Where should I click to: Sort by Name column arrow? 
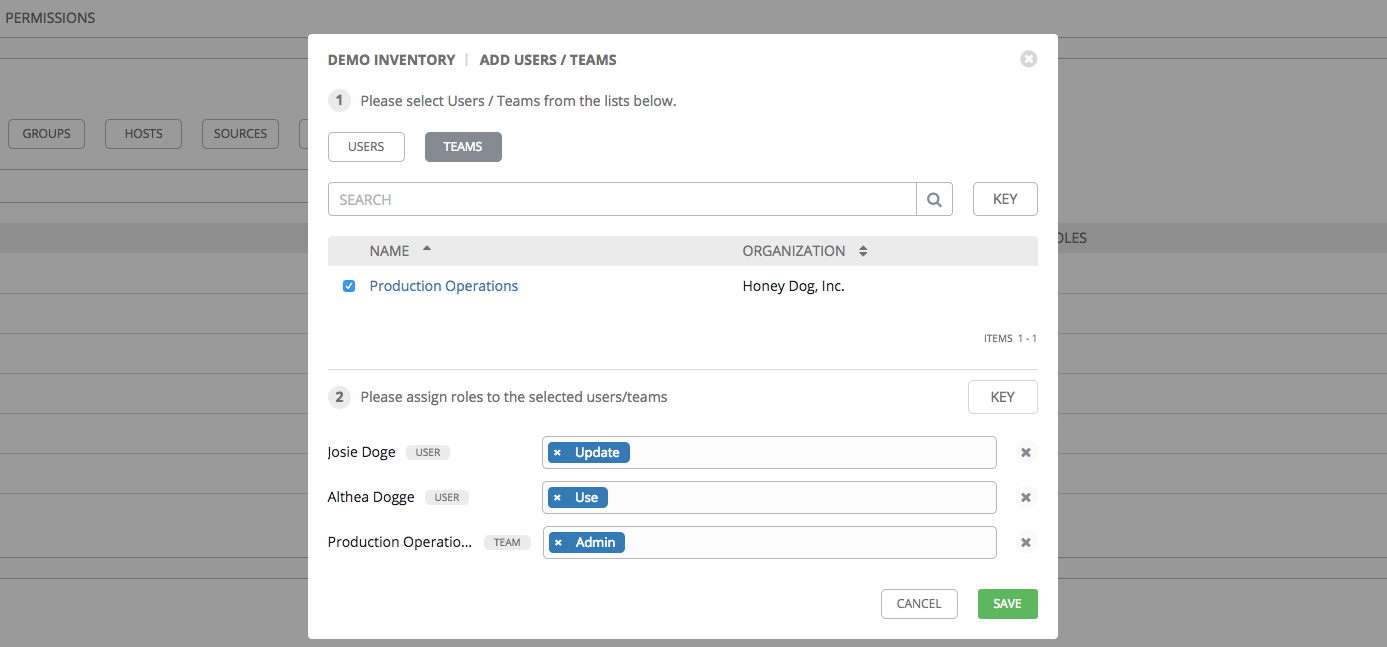(x=427, y=248)
